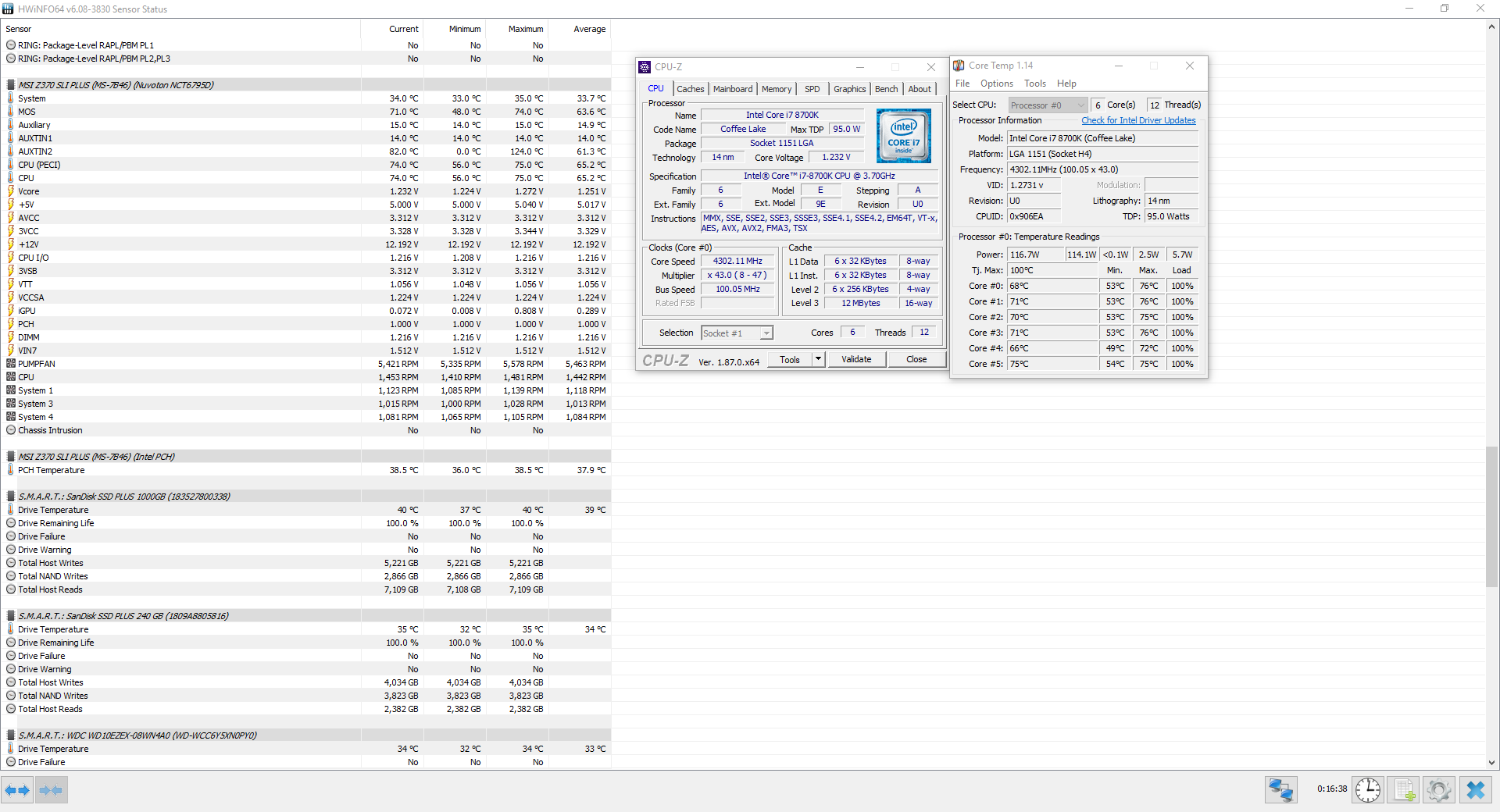Click the Model field in Core Temp
The height and width of the screenshot is (812, 1500).
tap(1102, 138)
